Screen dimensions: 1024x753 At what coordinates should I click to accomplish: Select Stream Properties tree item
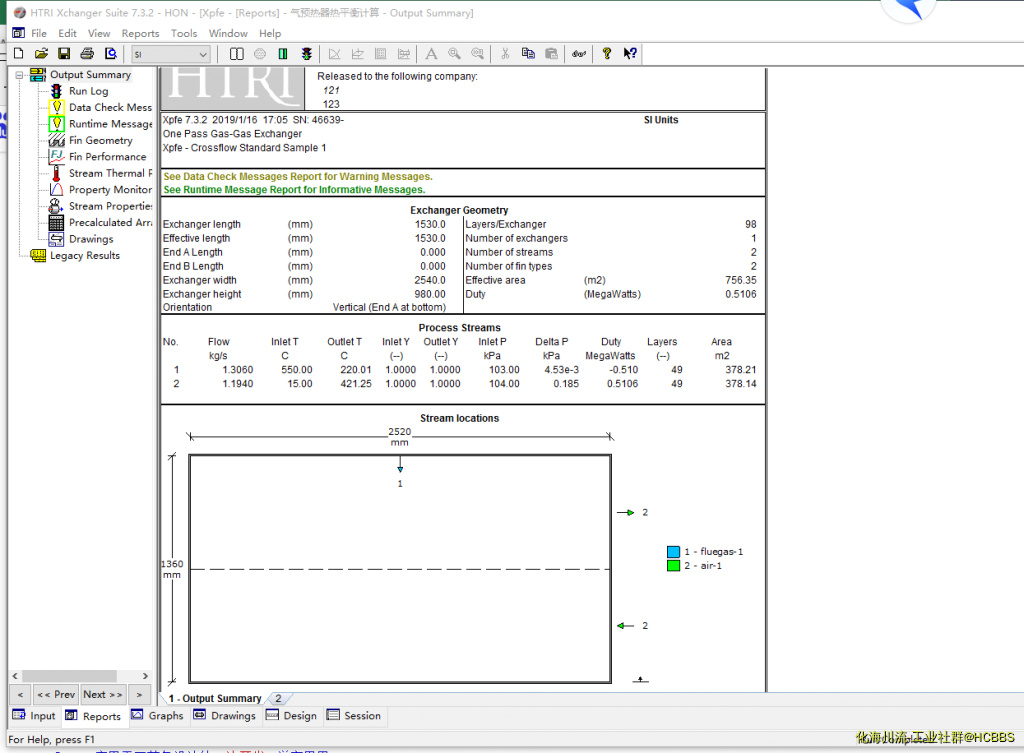pyautogui.click(x=110, y=206)
